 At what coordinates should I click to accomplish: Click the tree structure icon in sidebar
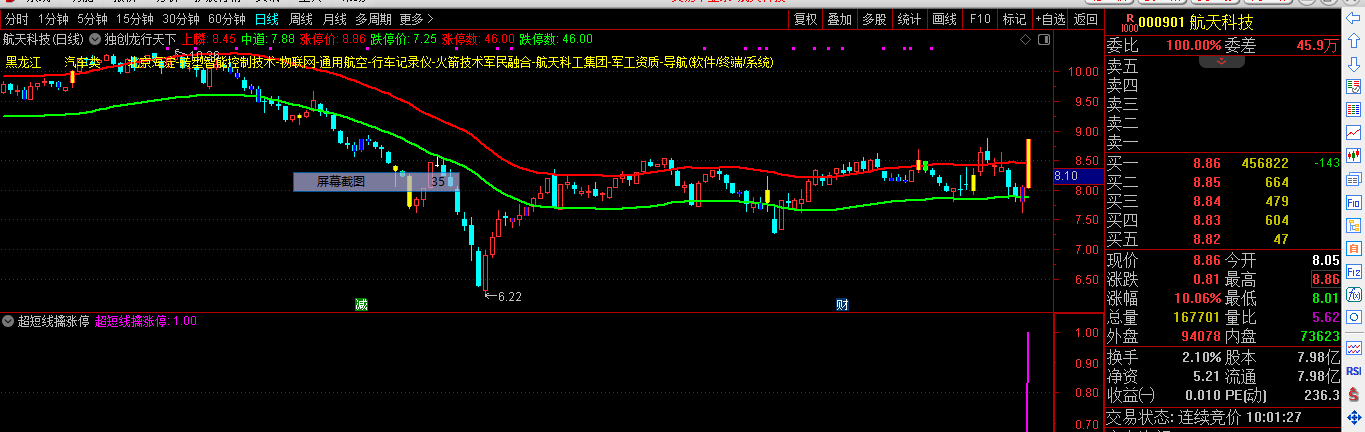click(x=1354, y=224)
